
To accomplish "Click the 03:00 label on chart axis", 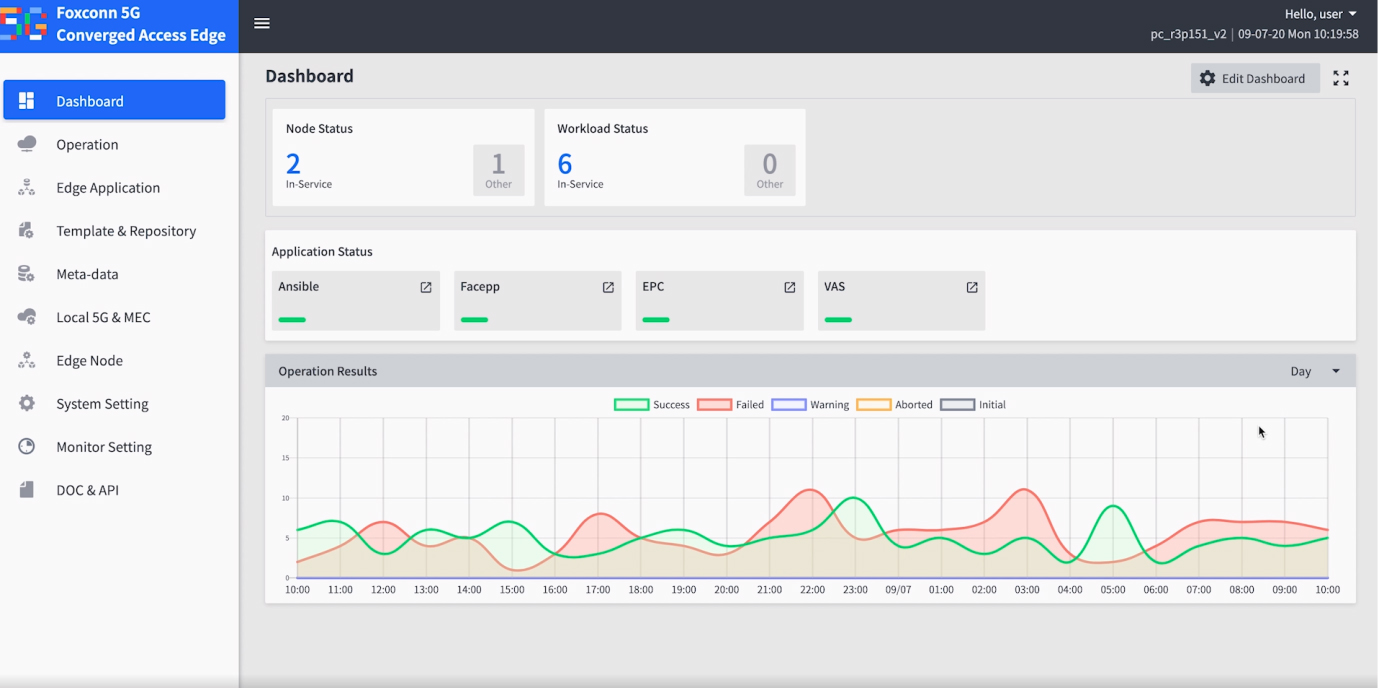I will point(1027,590).
